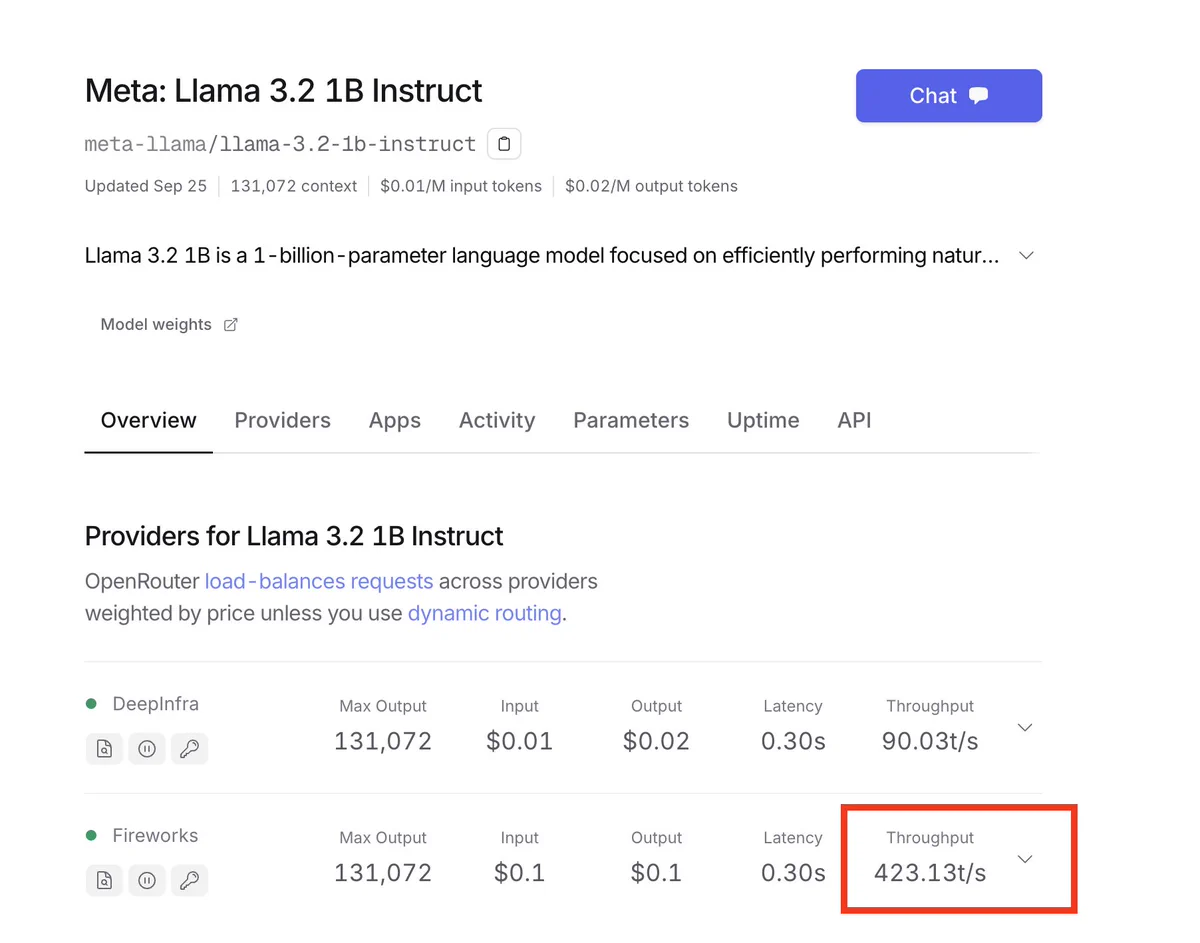1200x943 pixels.
Task: Click Fireworks' $0.1 input price
Action: point(519,873)
